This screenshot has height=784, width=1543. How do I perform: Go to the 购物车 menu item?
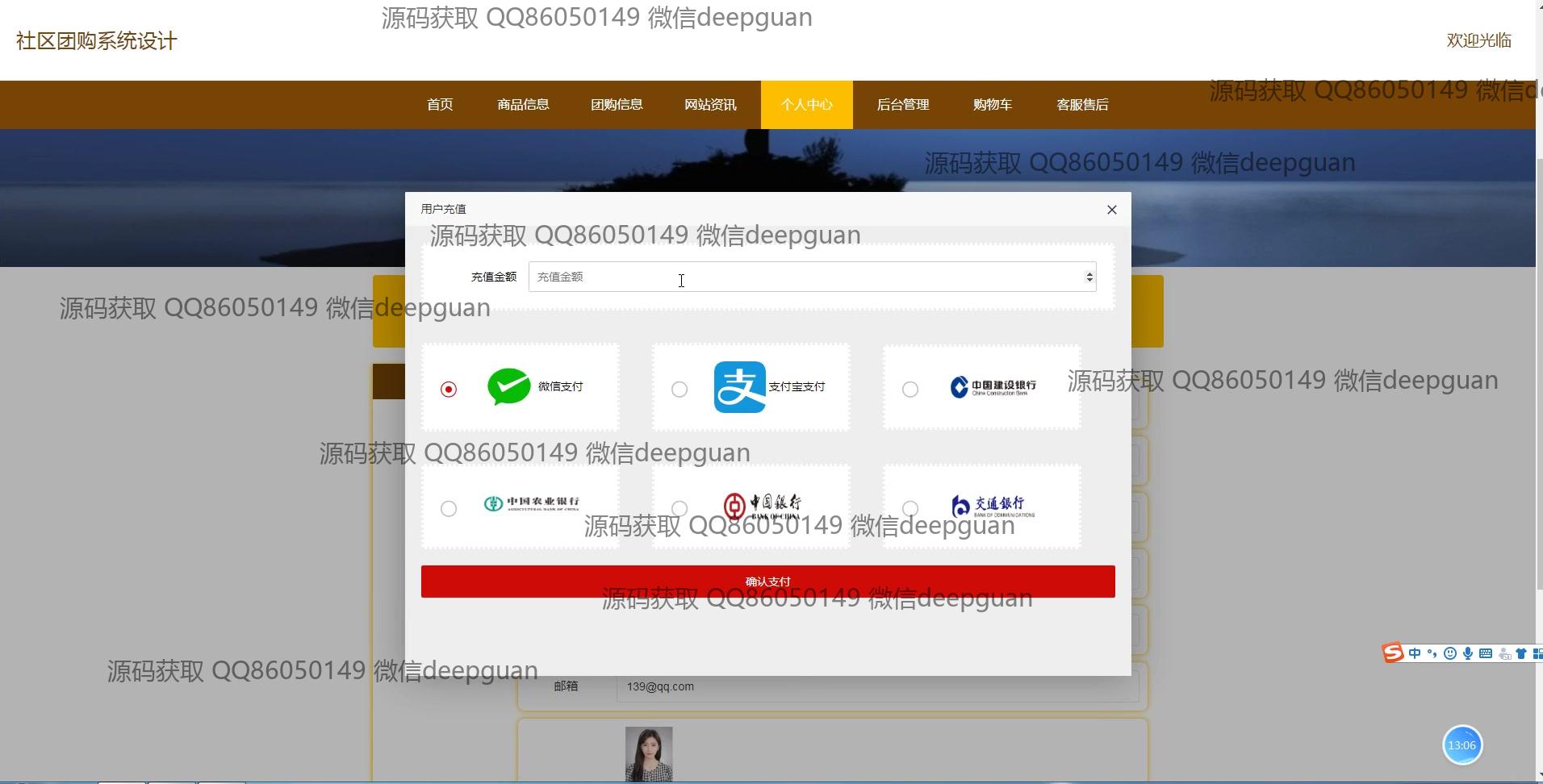[992, 105]
